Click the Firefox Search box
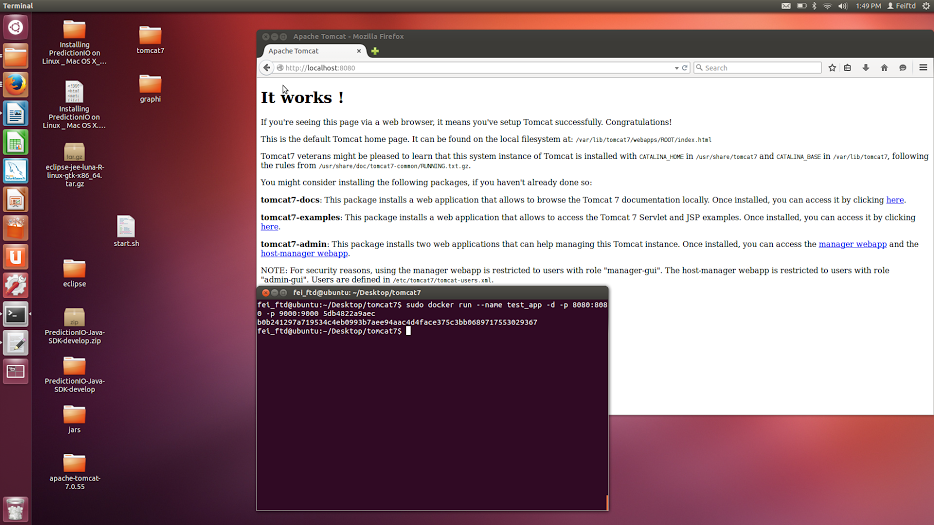The image size is (934, 525). point(758,68)
